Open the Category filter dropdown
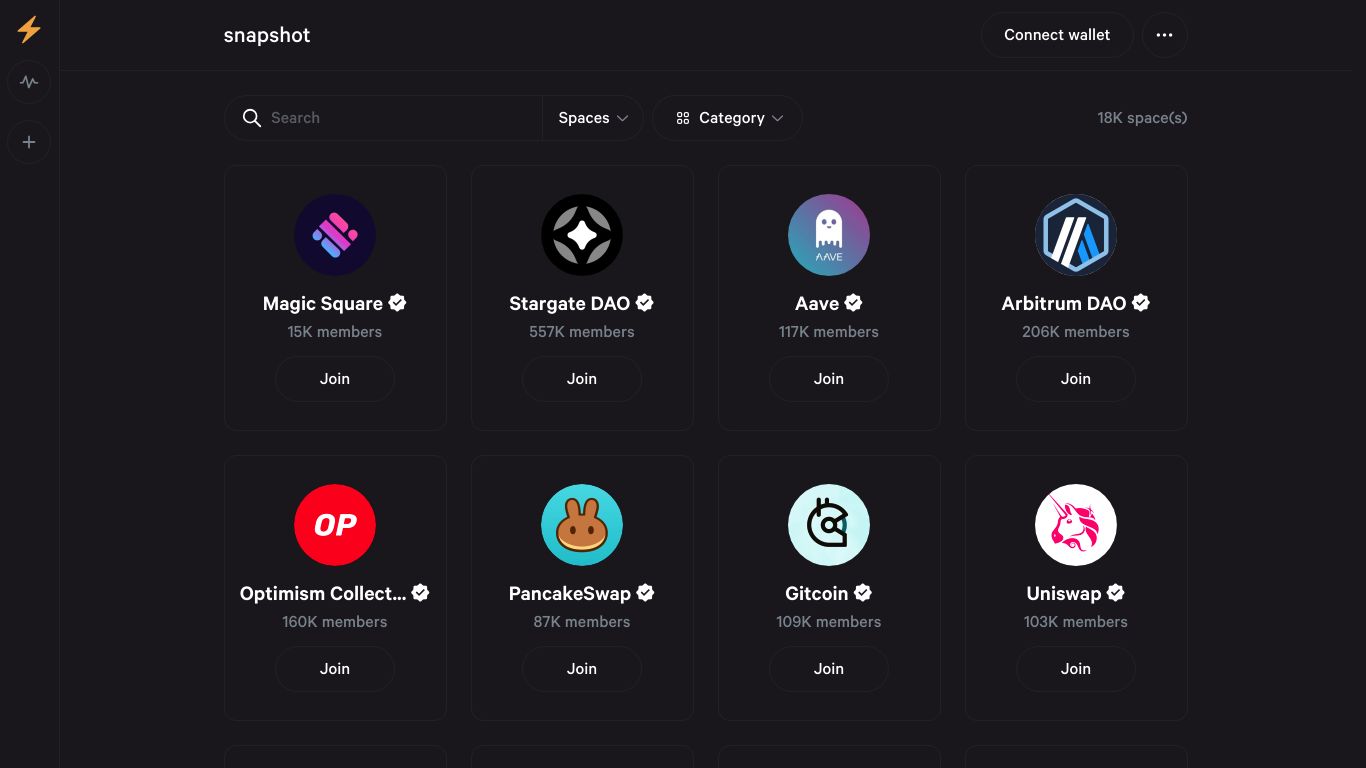This screenshot has height=768, width=1366. 727,118
